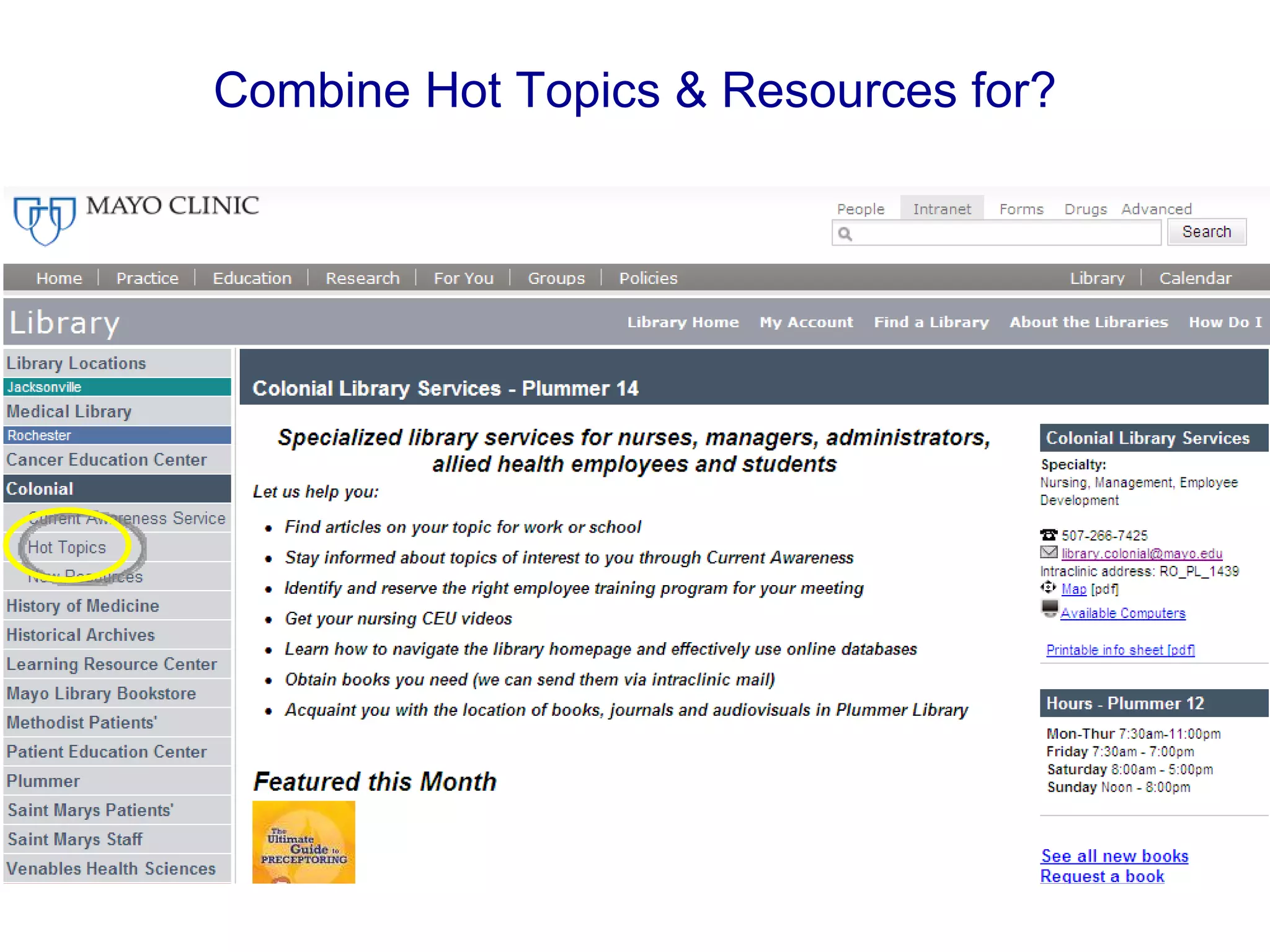The width and height of the screenshot is (1270, 952).
Task: Open the Printable info sheet pdf
Action: click(x=1121, y=650)
